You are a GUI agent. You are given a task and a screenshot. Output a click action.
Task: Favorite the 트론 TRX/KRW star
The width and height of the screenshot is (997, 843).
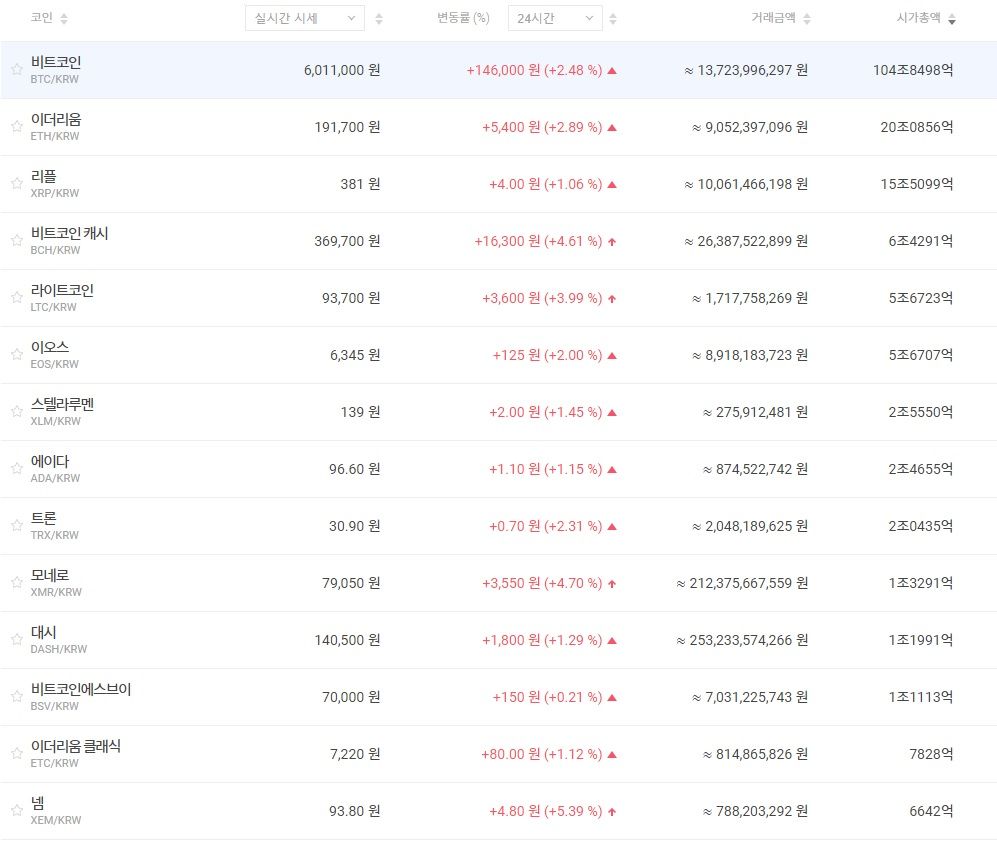(x=17, y=525)
